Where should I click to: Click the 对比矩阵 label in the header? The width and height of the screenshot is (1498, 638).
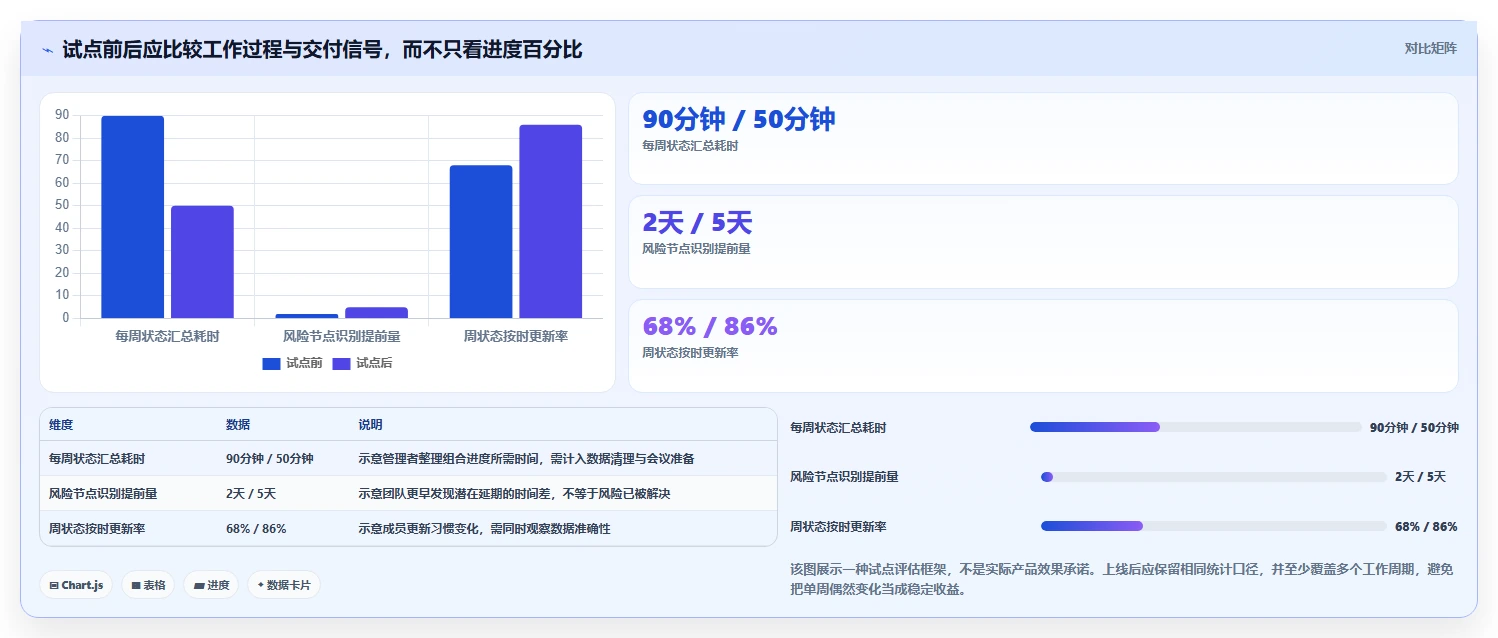[1431, 49]
